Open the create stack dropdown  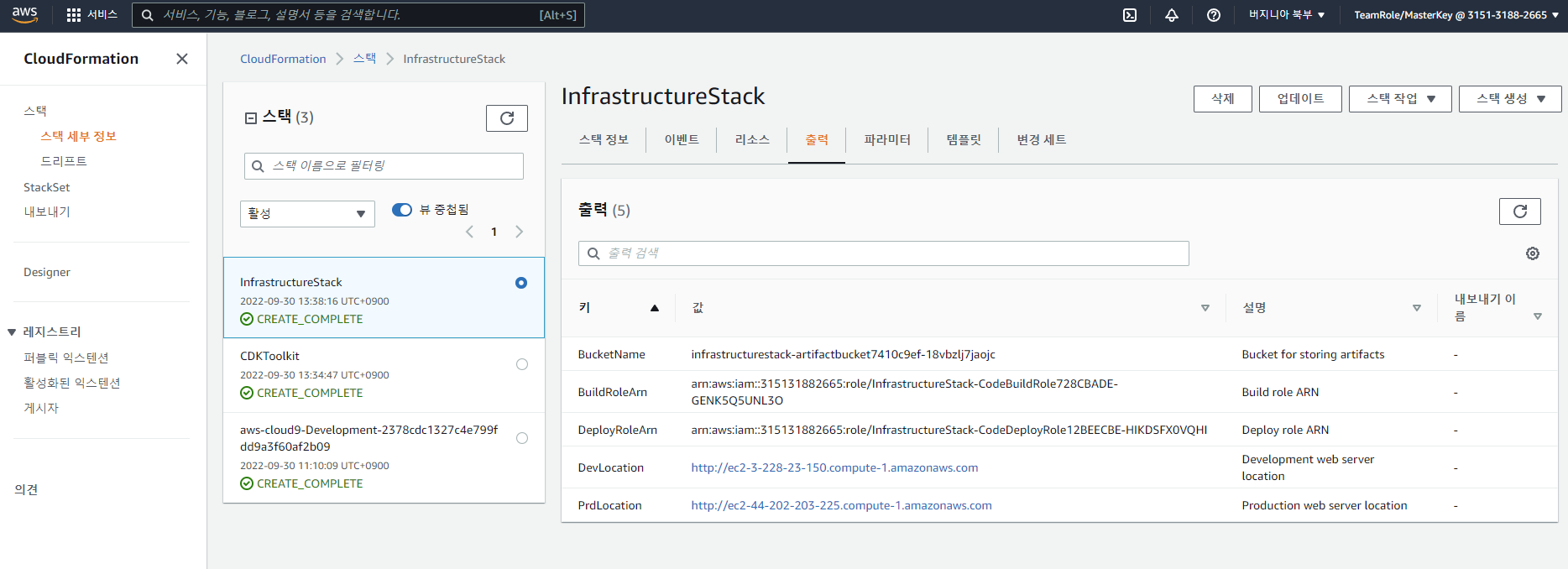1510,99
